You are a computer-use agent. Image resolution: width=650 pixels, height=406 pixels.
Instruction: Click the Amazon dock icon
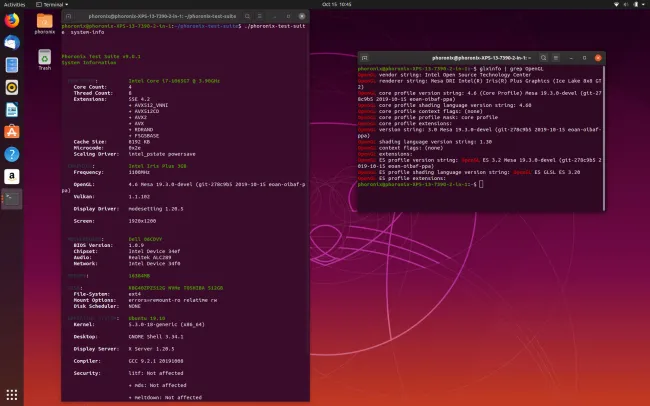[x=12, y=176]
